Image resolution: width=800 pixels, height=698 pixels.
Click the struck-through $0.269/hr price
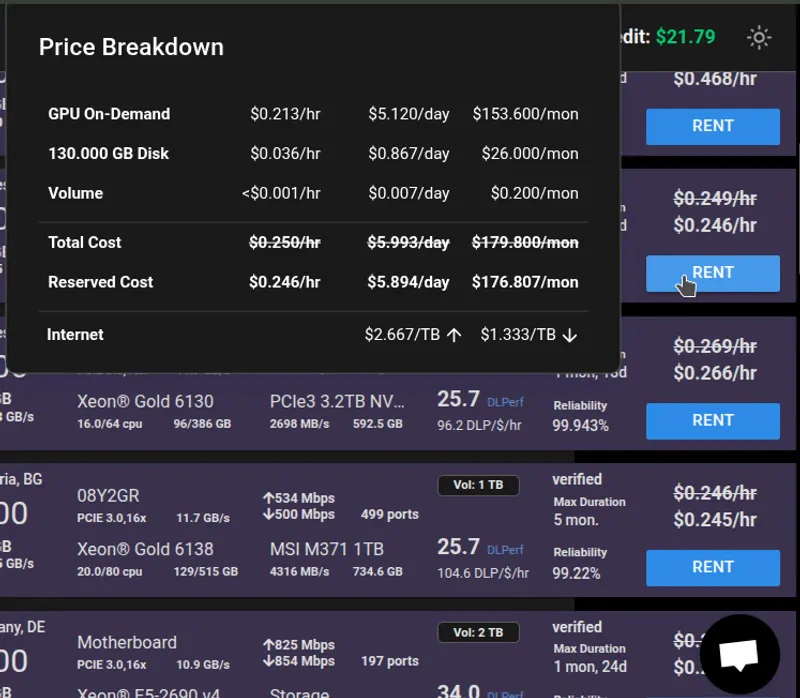tap(715, 346)
